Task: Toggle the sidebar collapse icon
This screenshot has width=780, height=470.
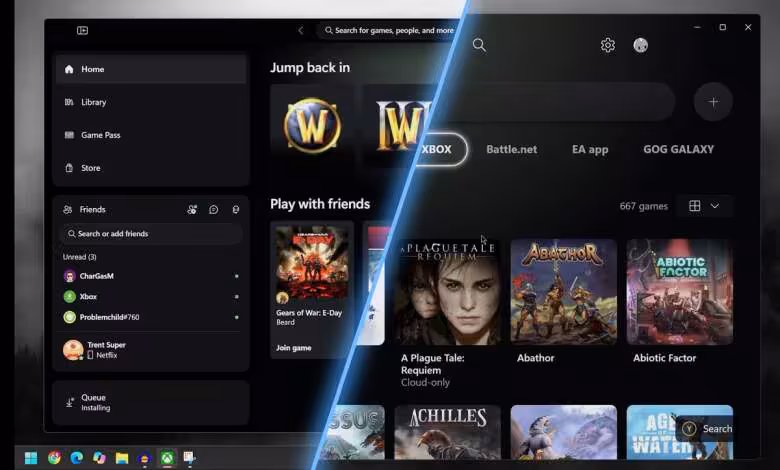Action: 83,30
